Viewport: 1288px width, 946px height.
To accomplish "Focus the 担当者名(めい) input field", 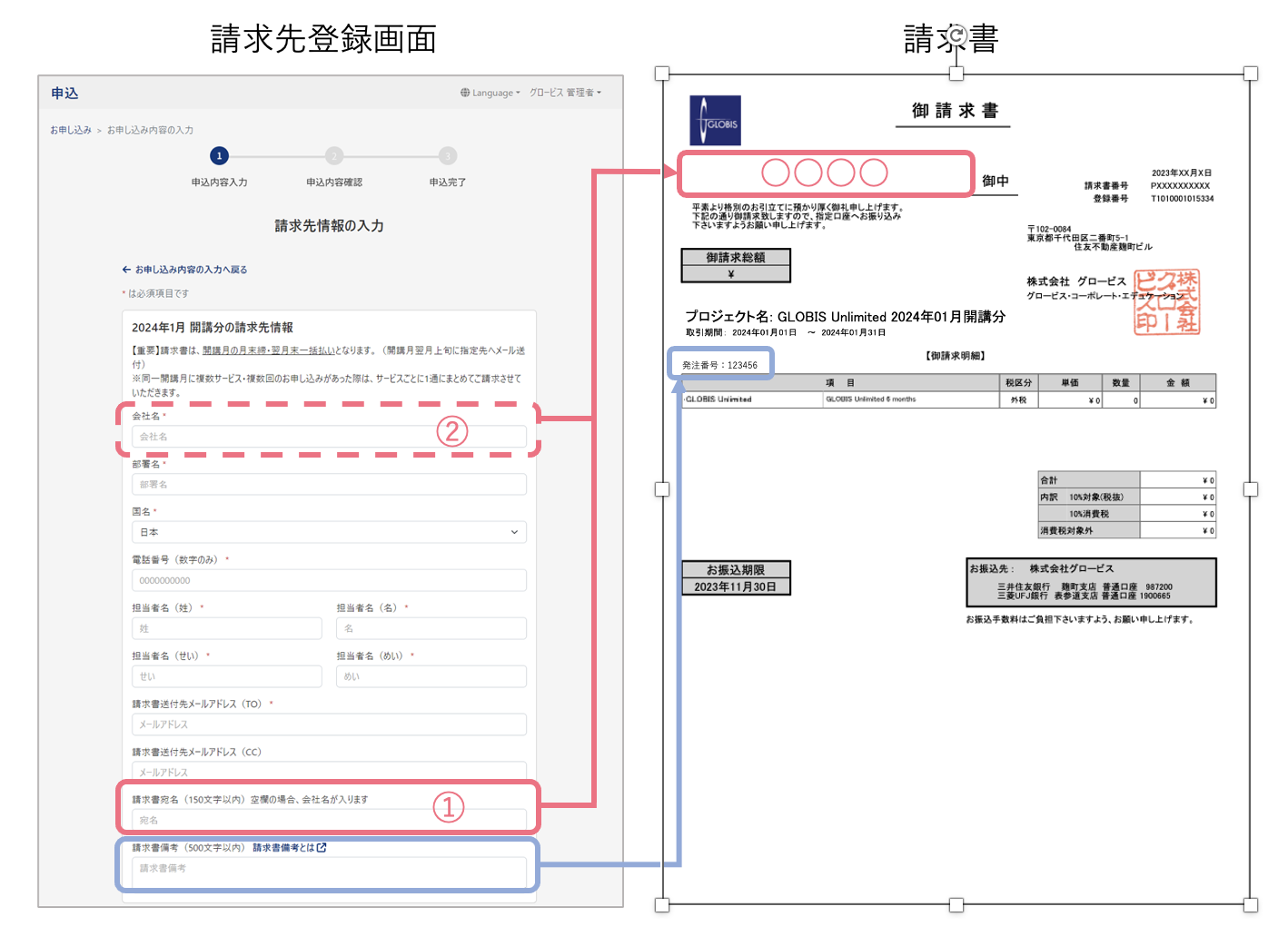I will pos(431,676).
